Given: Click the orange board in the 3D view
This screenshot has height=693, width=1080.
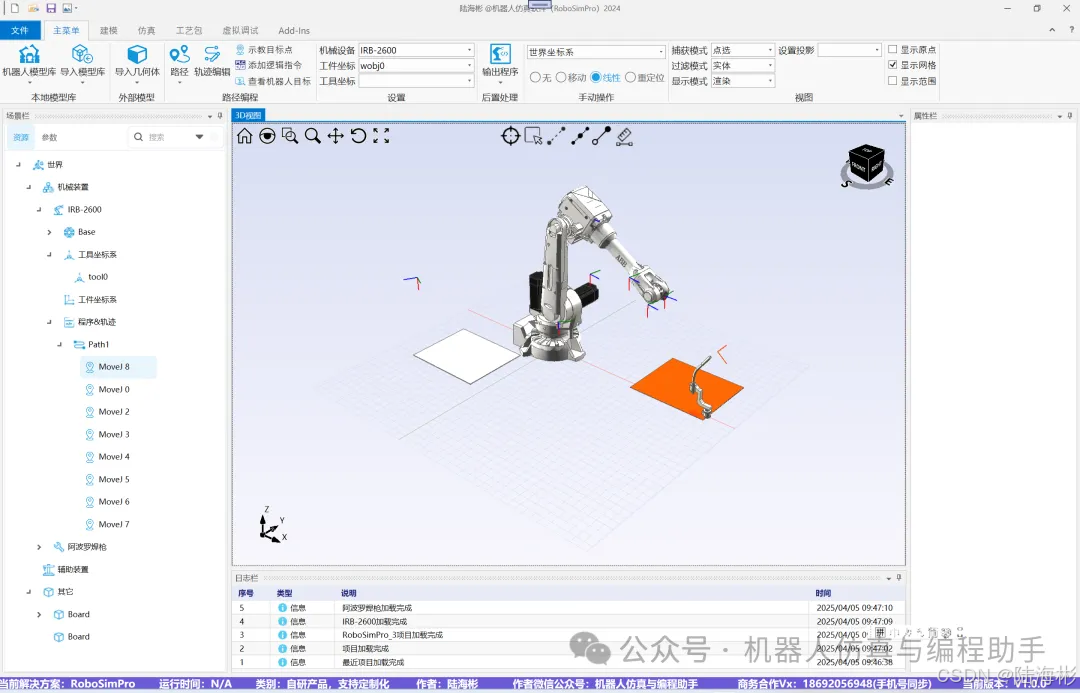Looking at the screenshot, I should pos(668,386).
